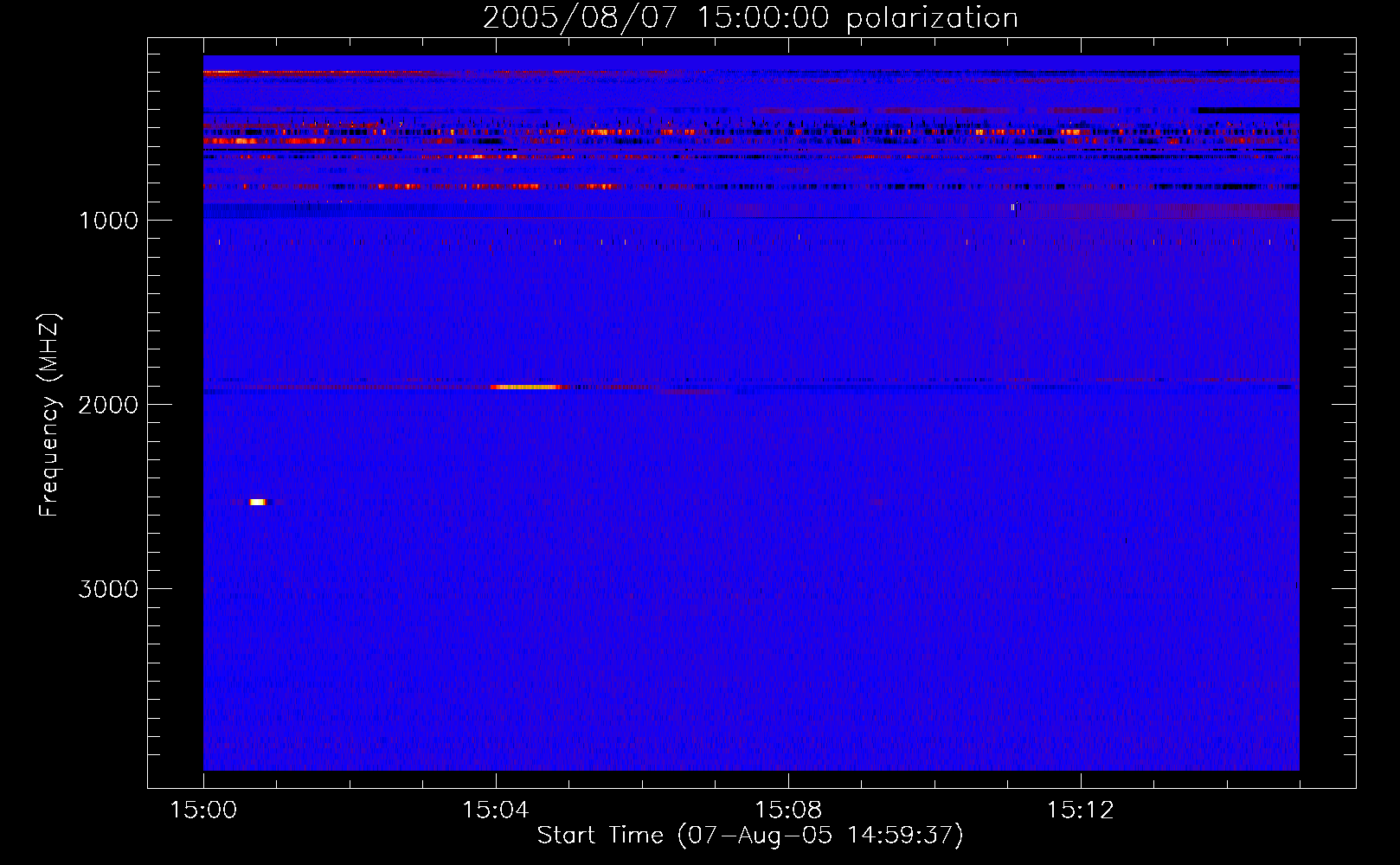Click the orange streak near 1900 MHz

click(528, 387)
